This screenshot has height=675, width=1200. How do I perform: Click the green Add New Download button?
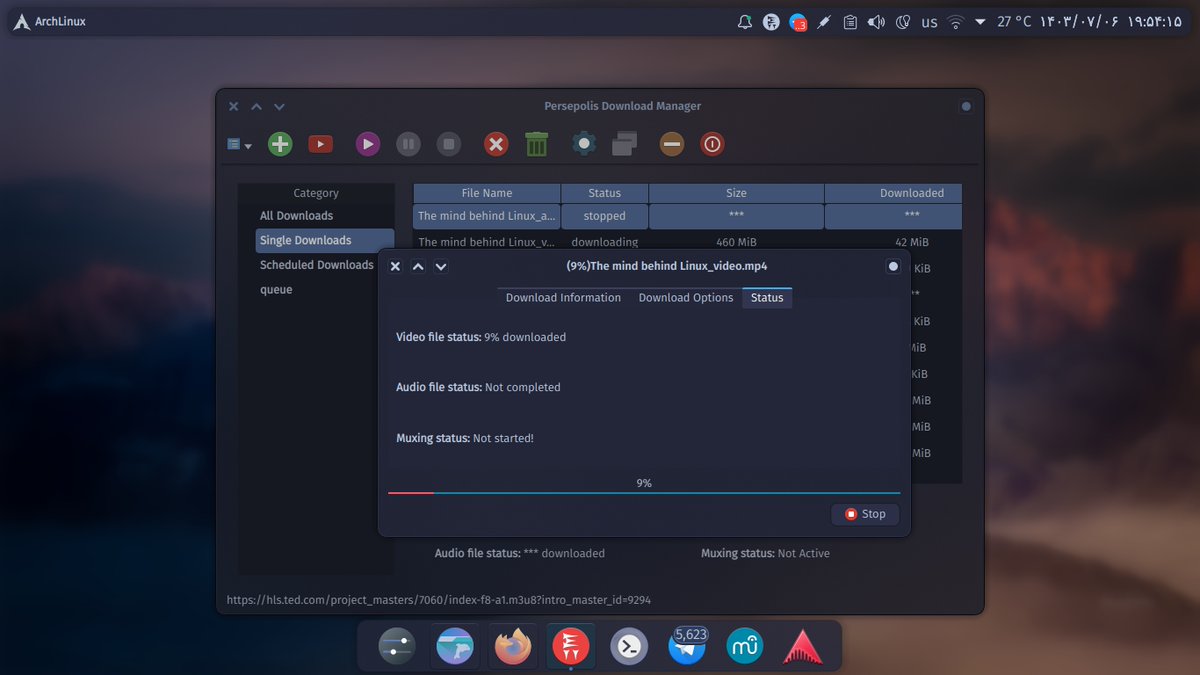click(280, 144)
